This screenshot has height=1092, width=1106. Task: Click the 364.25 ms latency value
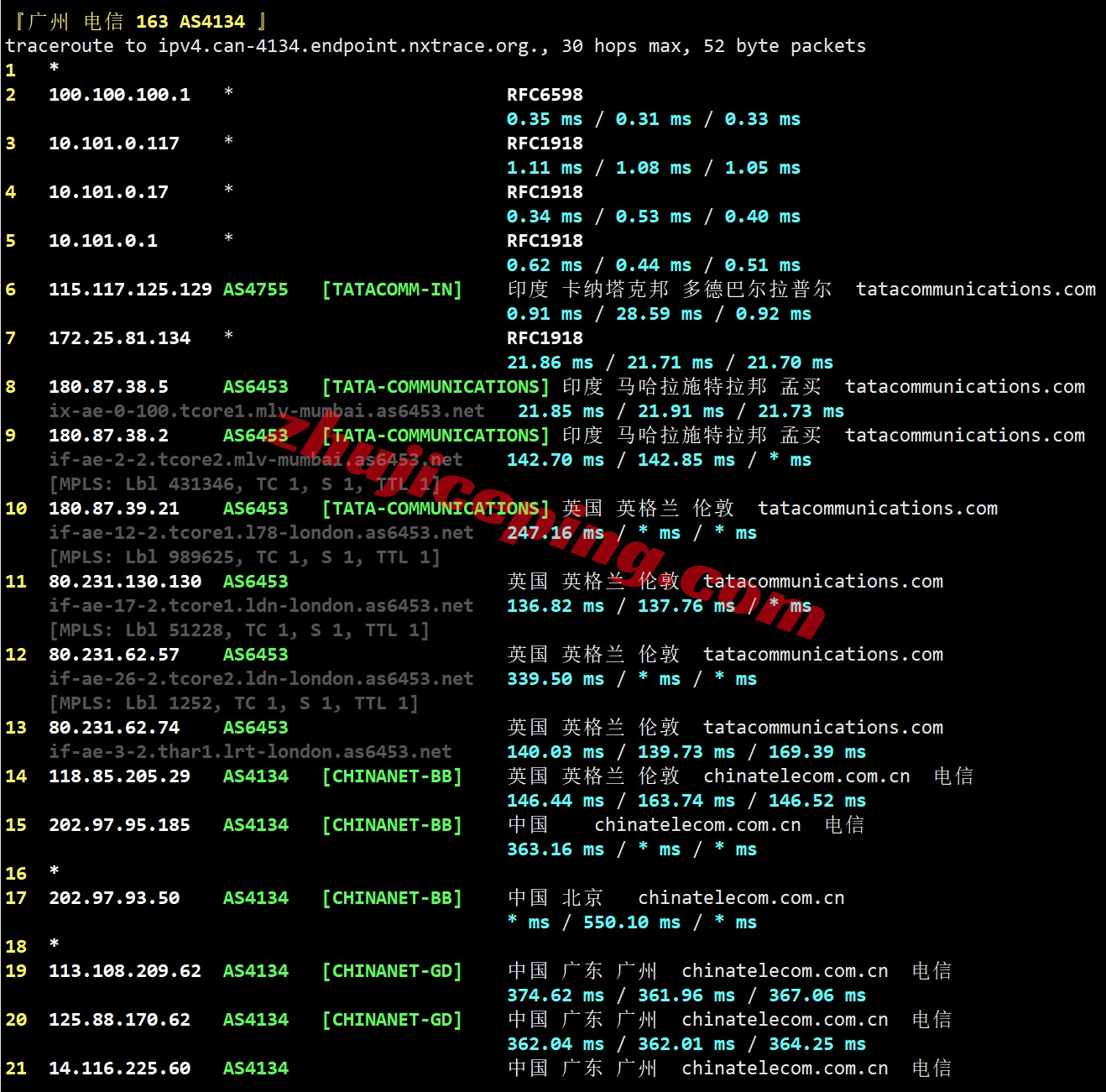tap(817, 1044)
